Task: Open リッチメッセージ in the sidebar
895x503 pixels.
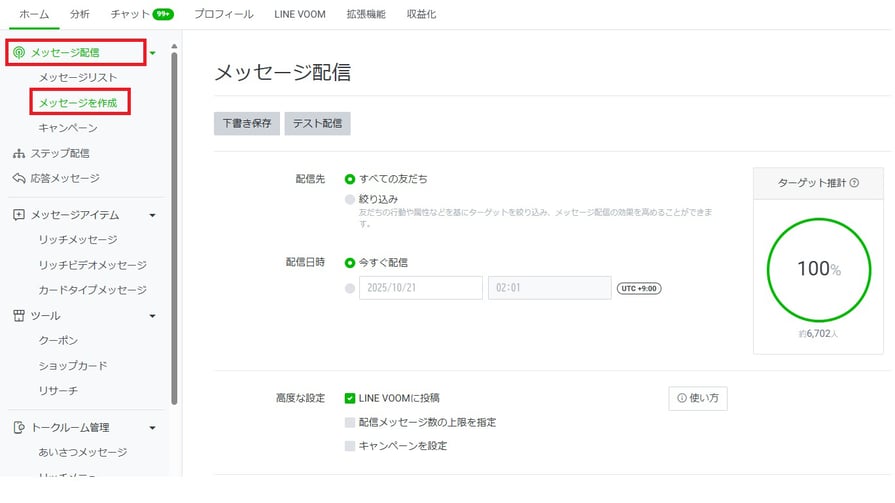Action: (78, 240)
